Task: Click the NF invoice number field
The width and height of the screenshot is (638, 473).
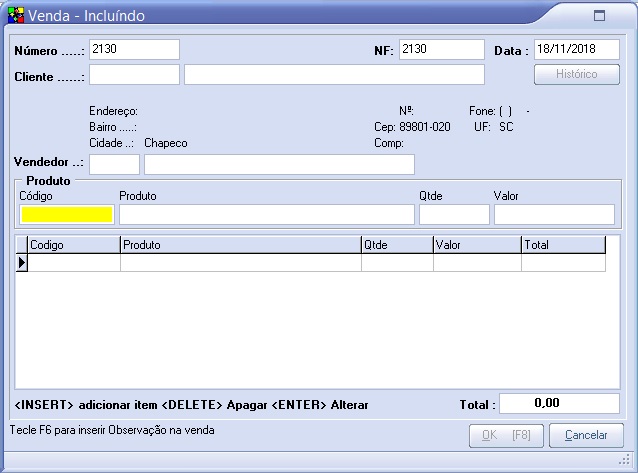Action: (x=441, y=49)
